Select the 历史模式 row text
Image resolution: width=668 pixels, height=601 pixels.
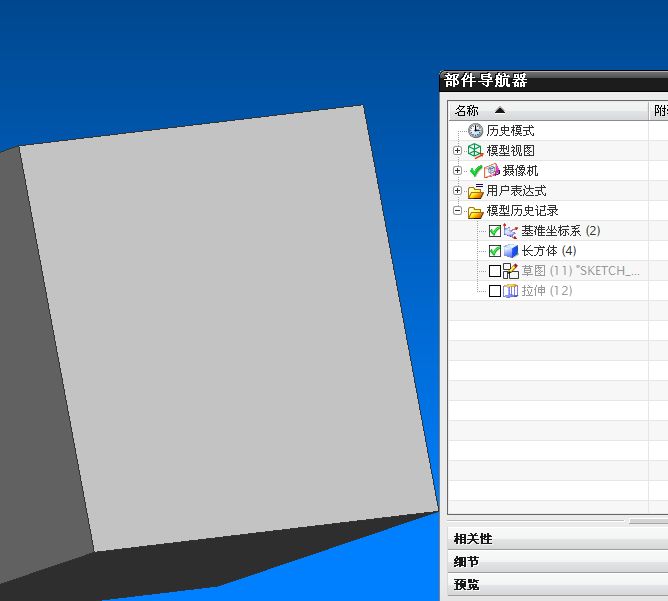point(510,130)
